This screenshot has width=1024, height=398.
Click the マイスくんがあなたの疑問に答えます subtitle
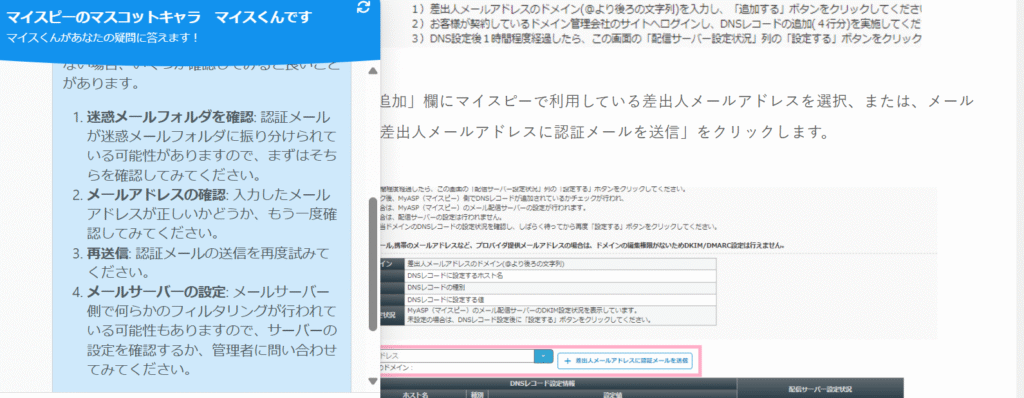(103, 37)
